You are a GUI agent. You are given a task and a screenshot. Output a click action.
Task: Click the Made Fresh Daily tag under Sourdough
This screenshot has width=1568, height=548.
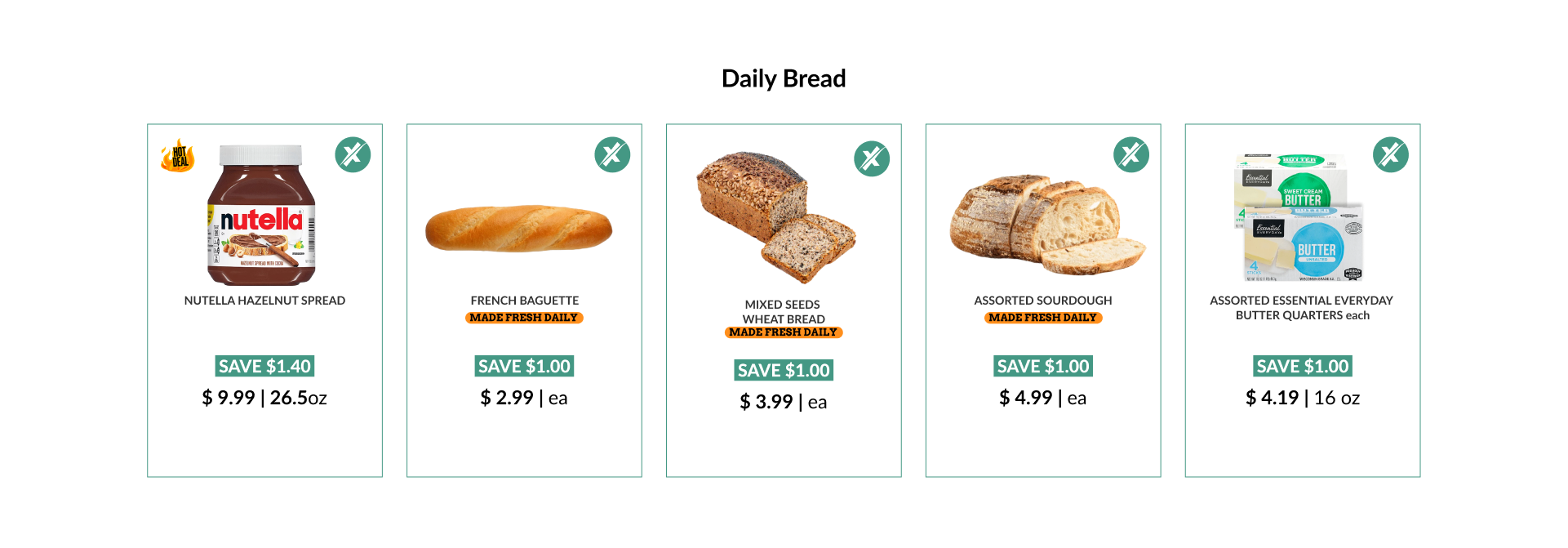pyautogui.click(x=1043, y=318)
